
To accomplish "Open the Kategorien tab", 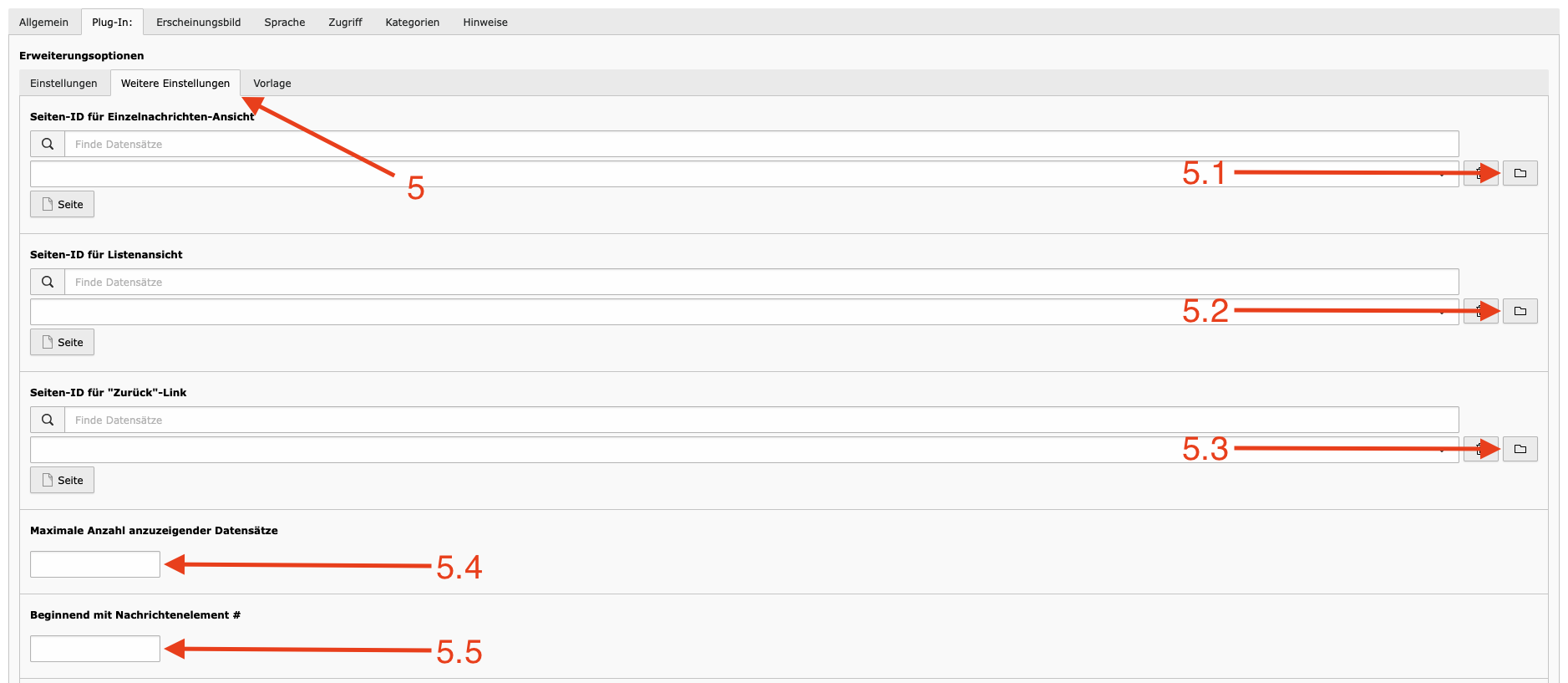I will click(x=412, y=23).
